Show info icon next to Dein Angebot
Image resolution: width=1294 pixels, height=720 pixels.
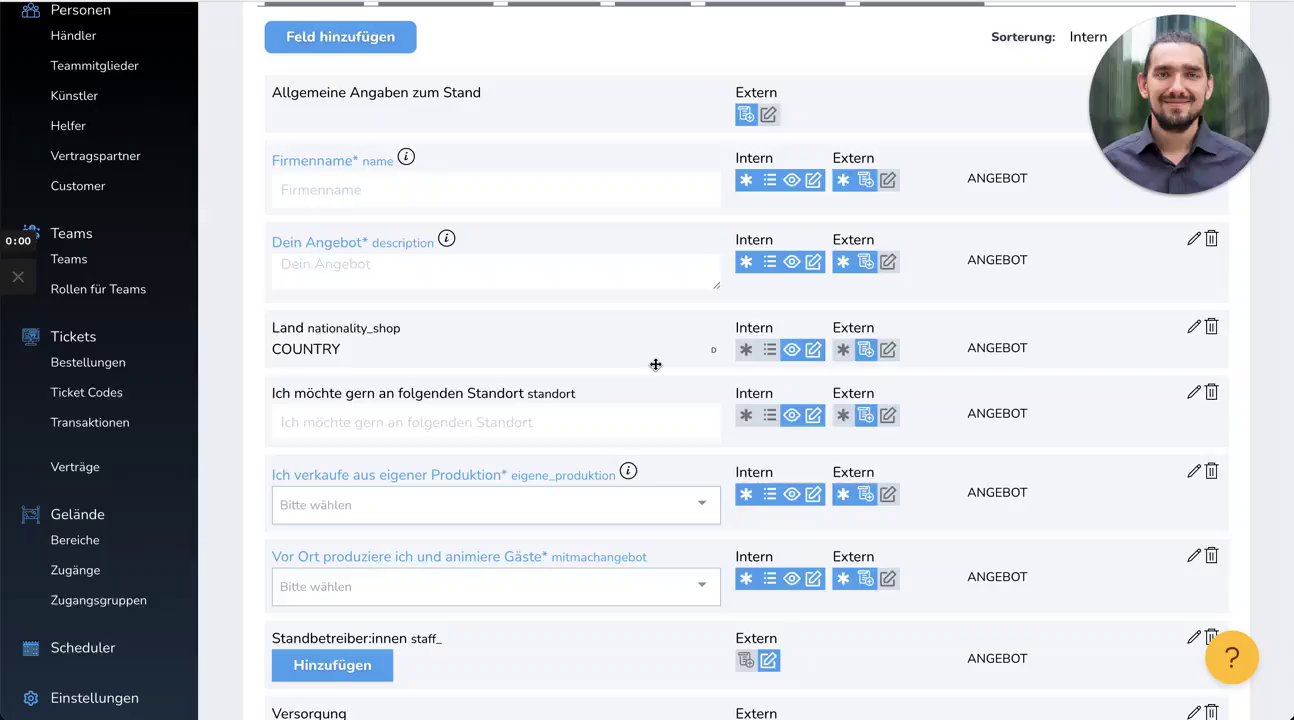point(447,239)
